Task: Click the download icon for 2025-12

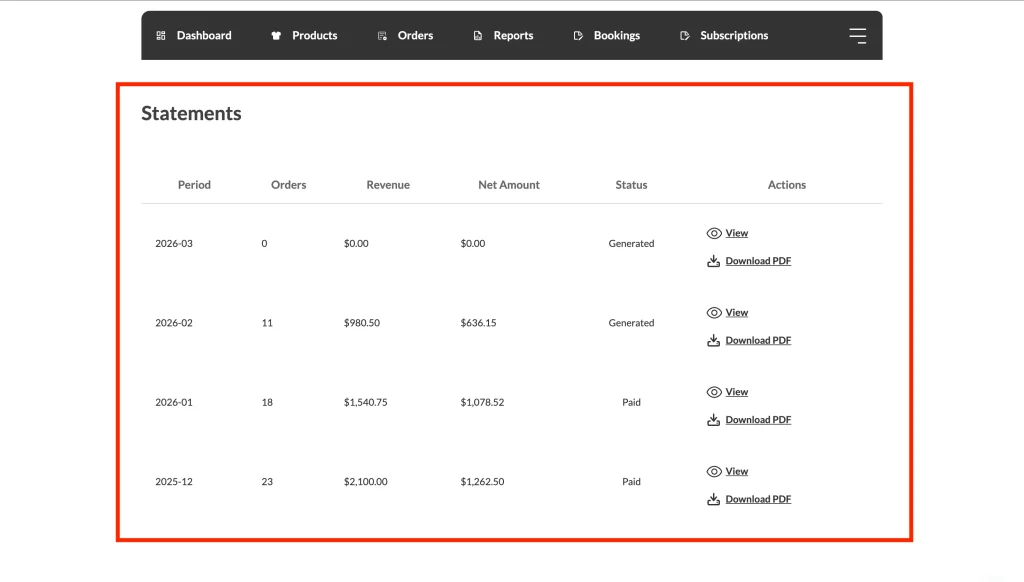Action: (x=713, y=499)
